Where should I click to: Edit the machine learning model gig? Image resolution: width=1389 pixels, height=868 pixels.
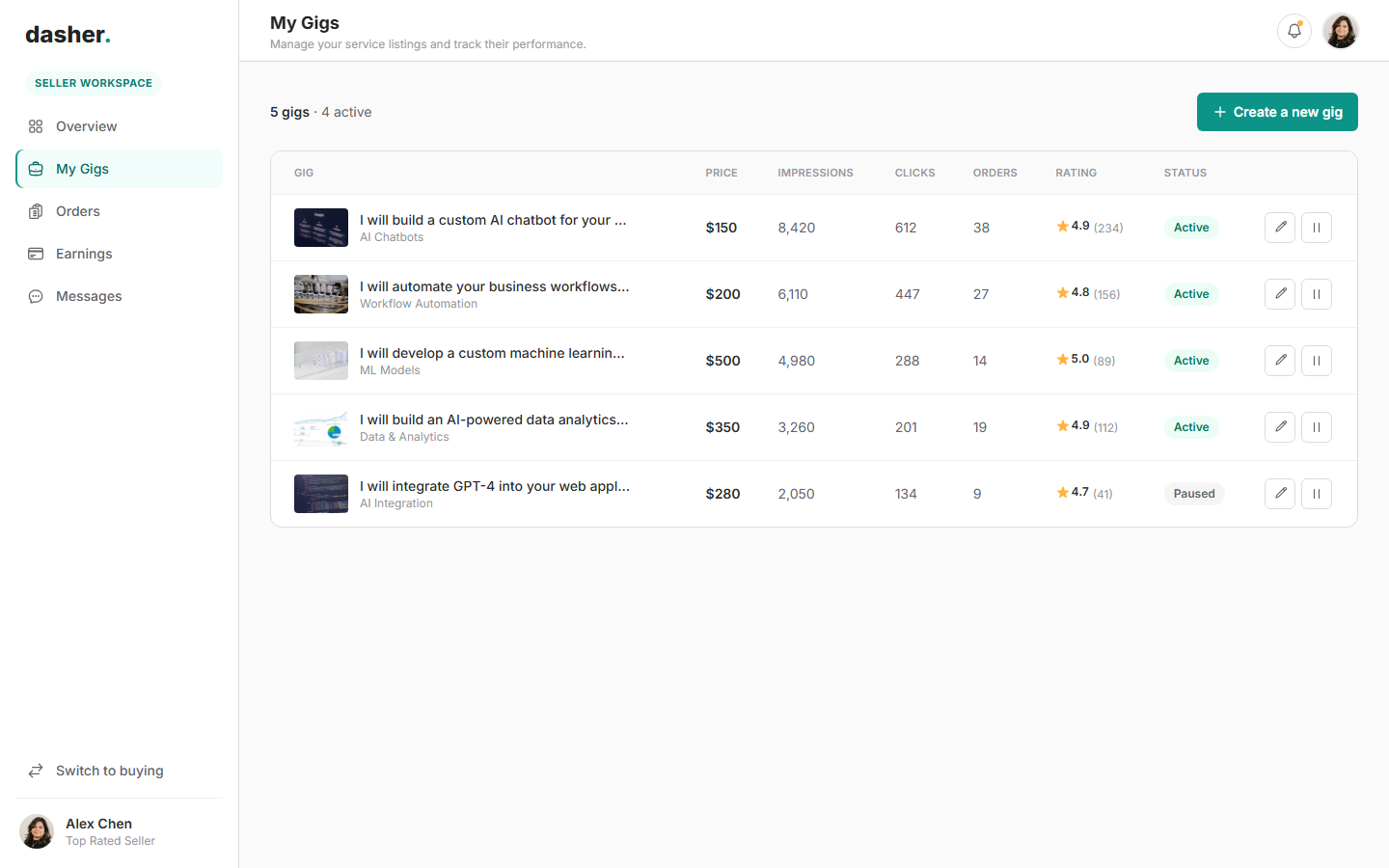pos(1280,361)
